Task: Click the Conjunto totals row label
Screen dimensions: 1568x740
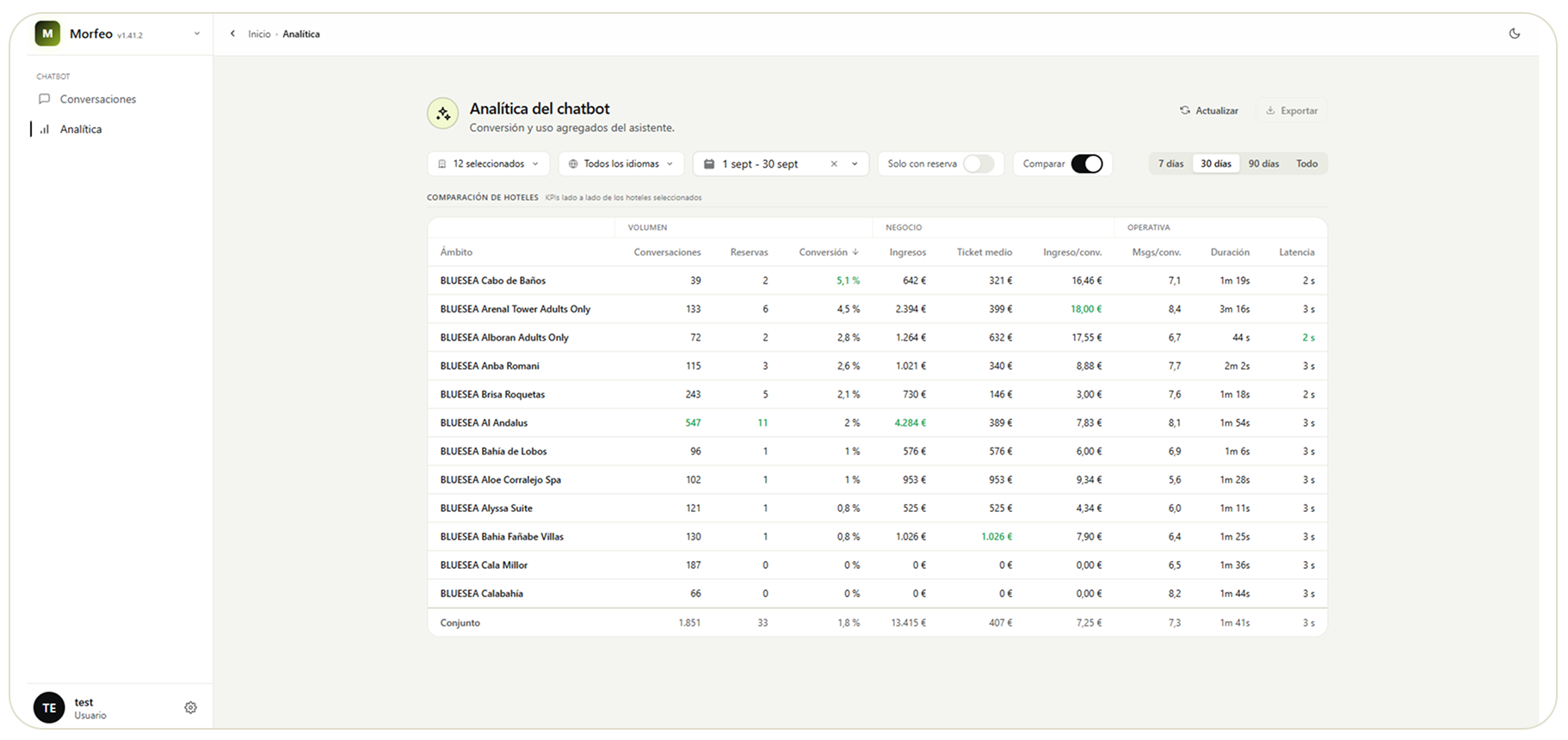Action: (460, 622)
